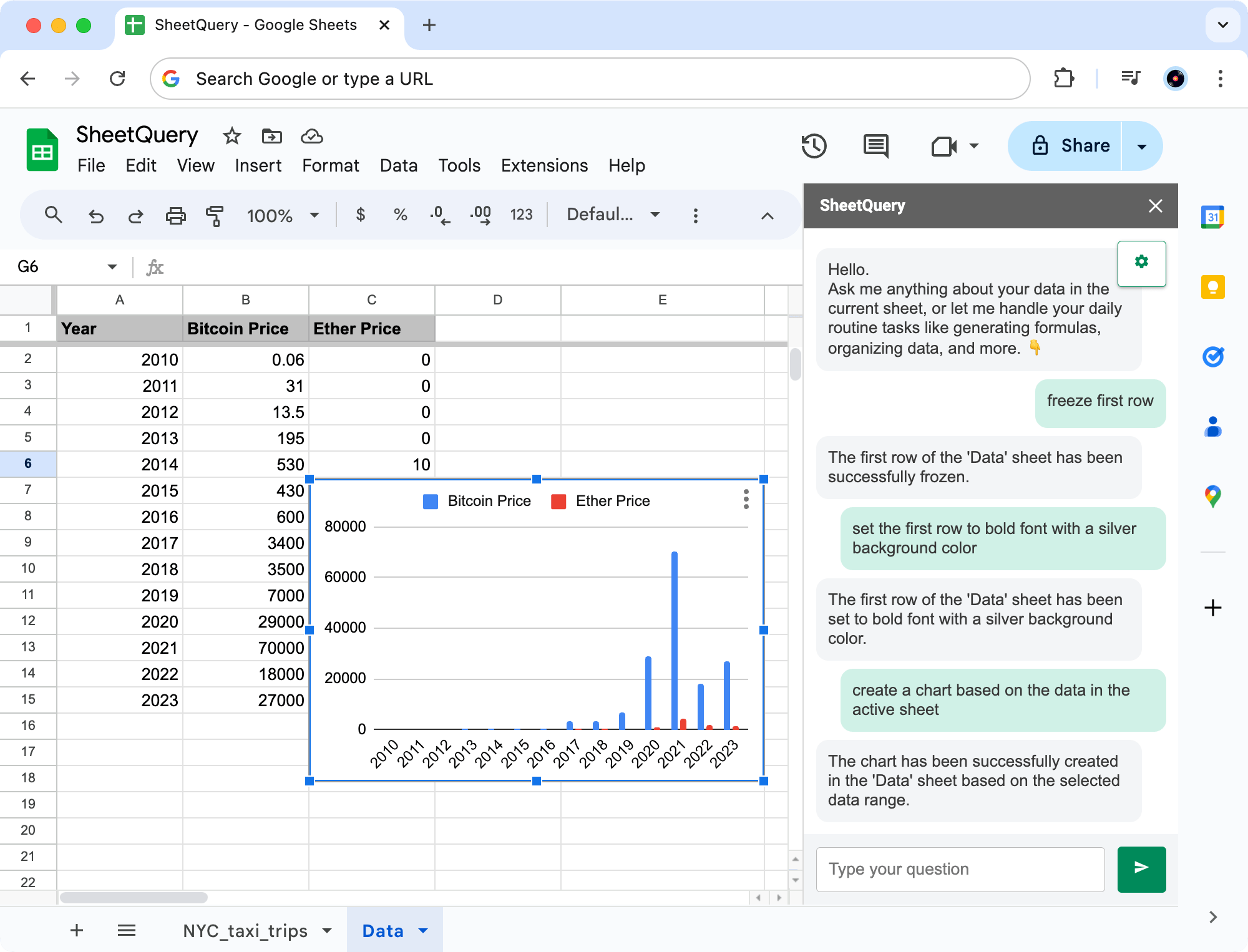Click the horizontal scrollbar thumb
The image size is (1248, 952).
point(134,898)
